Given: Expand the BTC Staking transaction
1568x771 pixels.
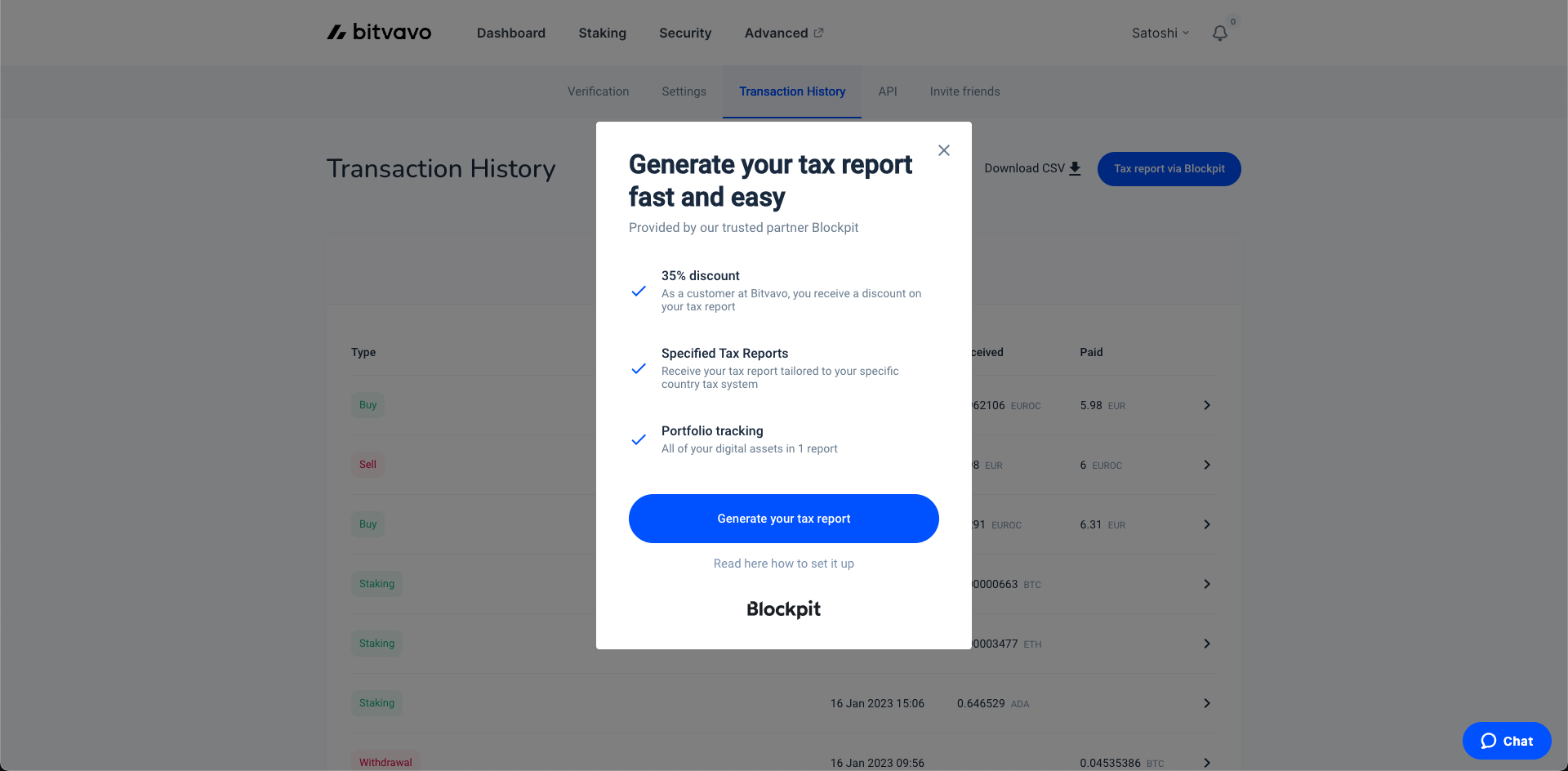Looking at the screenshot, I should pyautogui.click(x=1207, y=584).
